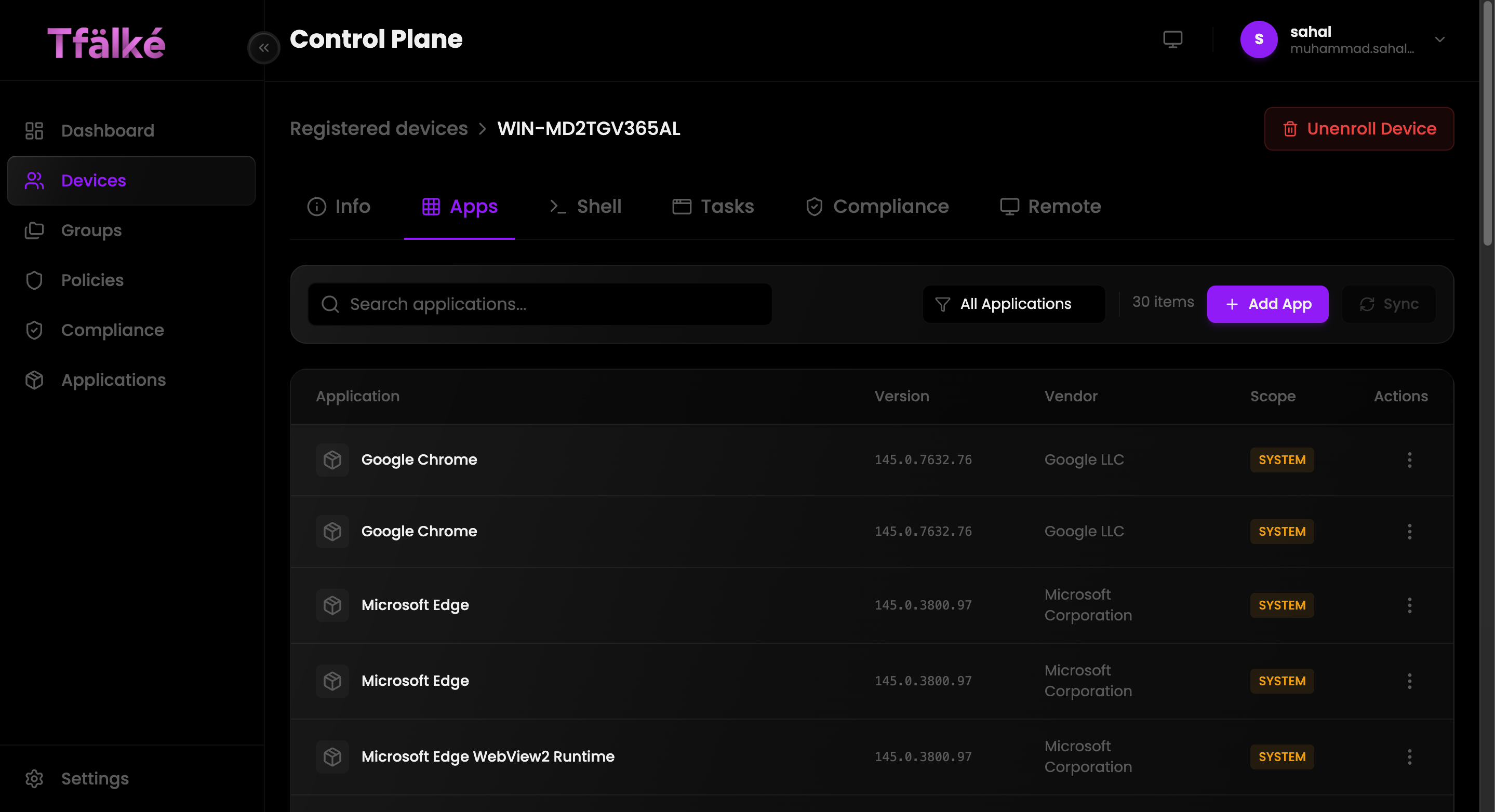Select the Policies shield icon in sidebar
This screenshot has height=812, width=1495.
(x=34, y=280)
